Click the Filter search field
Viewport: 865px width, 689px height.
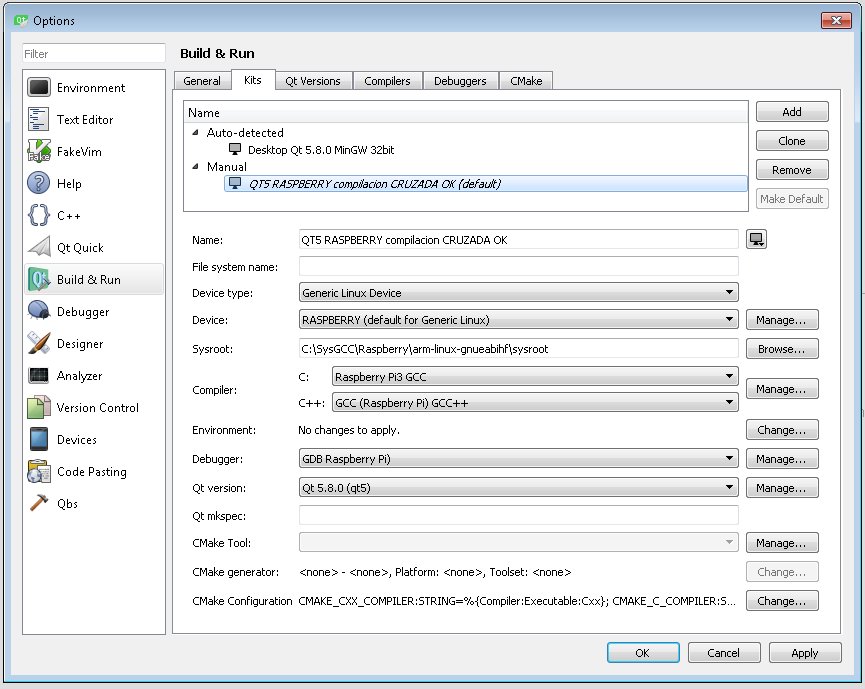(94, 54)
